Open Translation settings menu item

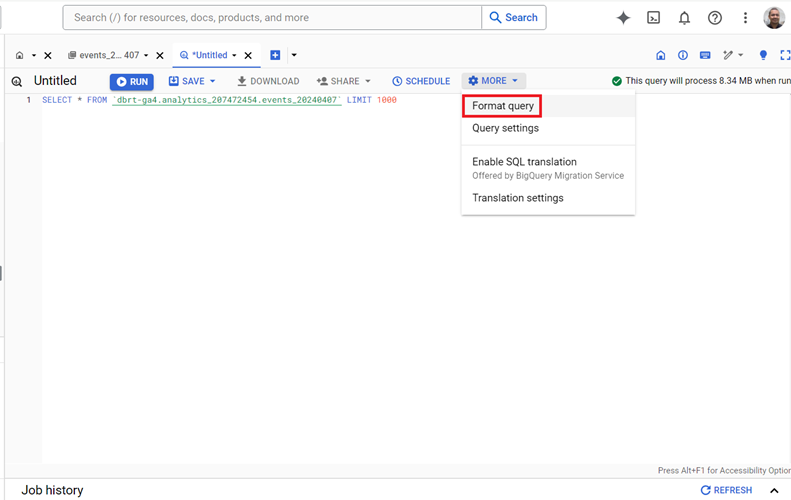pyautogui.click(x=548, y=198)
